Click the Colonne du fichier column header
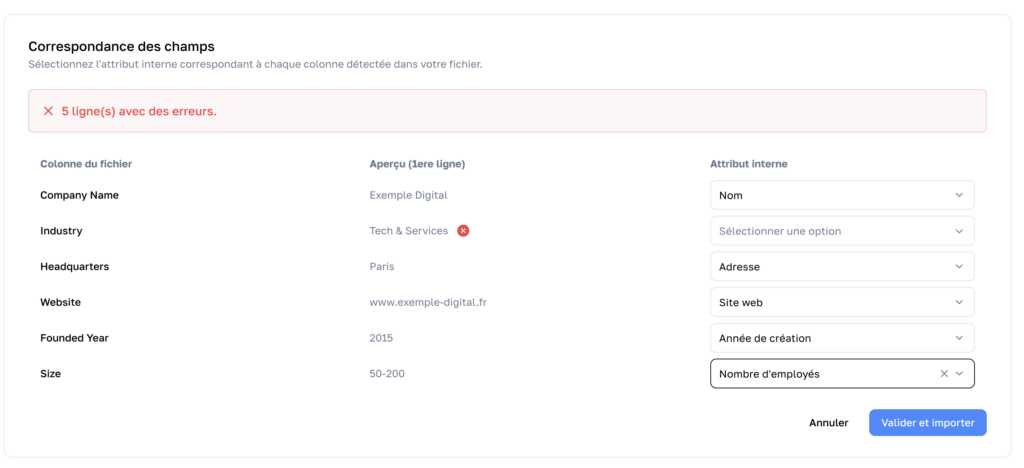Viewport: 1024px width, 468px height. 86,164
